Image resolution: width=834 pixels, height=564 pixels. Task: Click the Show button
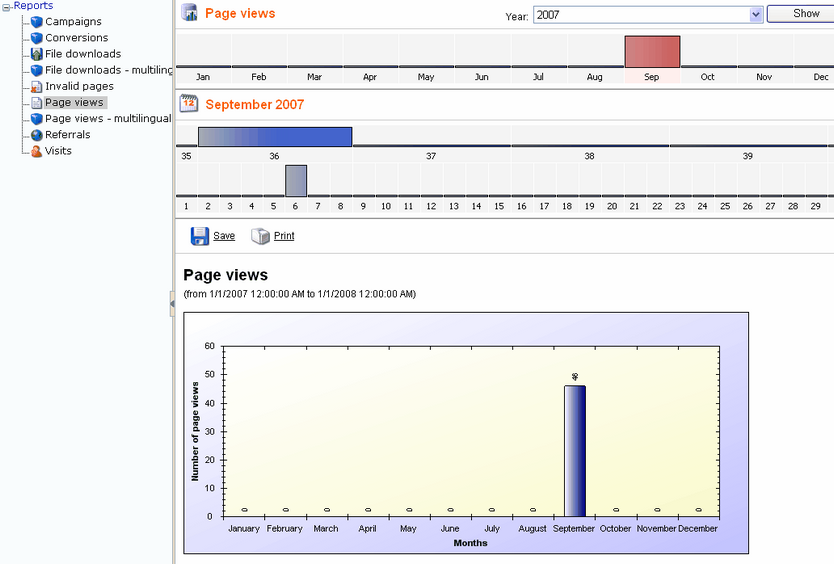802,14
